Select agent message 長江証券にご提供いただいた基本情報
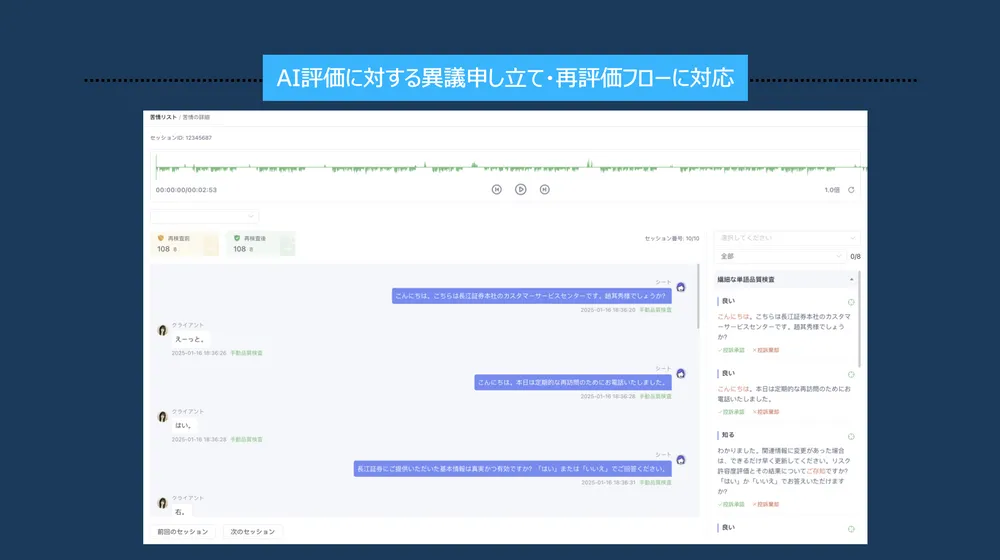Image resolution: width=1000 pixels, height=560 pixels. point(512,469)
